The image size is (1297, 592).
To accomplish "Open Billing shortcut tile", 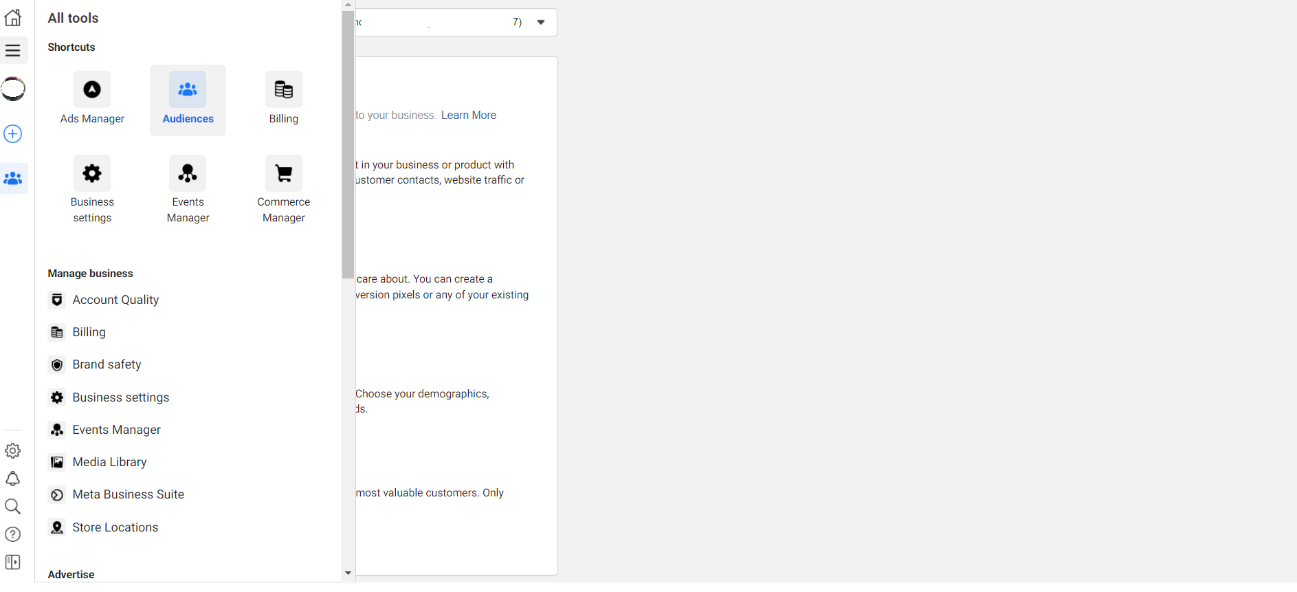I will tap(284, 100).
